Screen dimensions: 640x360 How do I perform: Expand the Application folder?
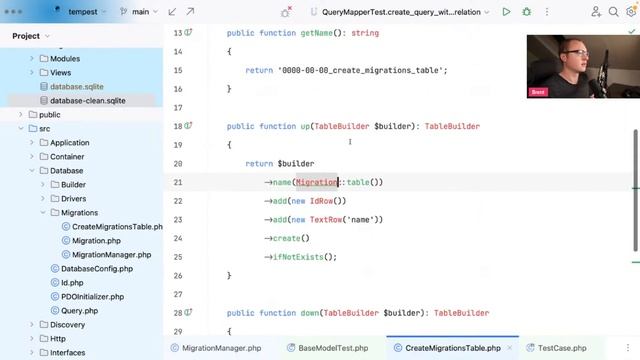pyautogui.click(x=32, y=142)
